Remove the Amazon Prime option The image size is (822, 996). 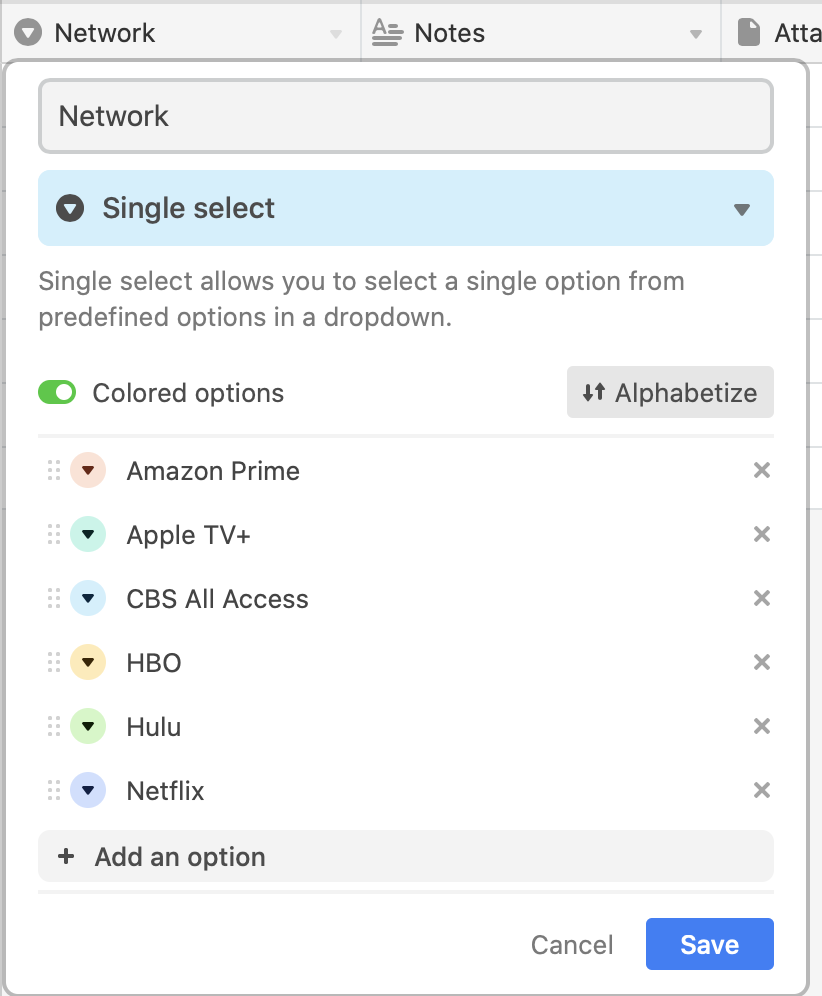point(761,471)
